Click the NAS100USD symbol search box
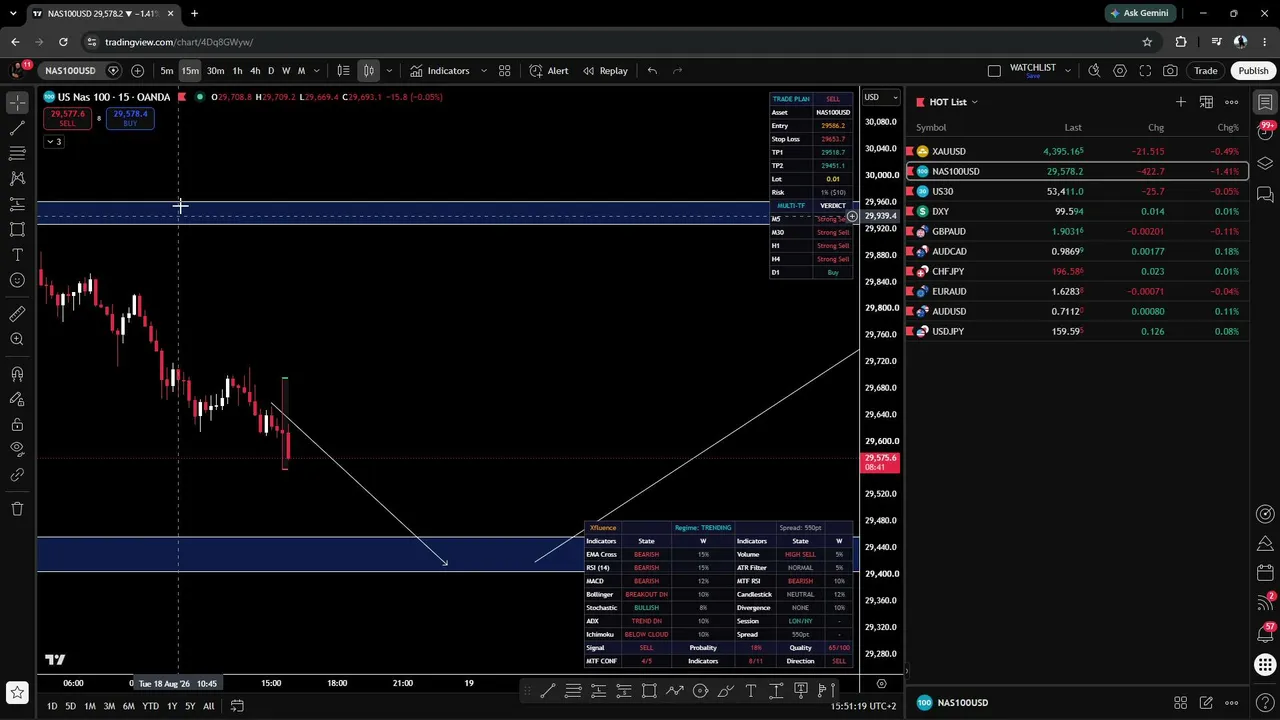This screenshot has height=720, width=1280. (70, 71)
